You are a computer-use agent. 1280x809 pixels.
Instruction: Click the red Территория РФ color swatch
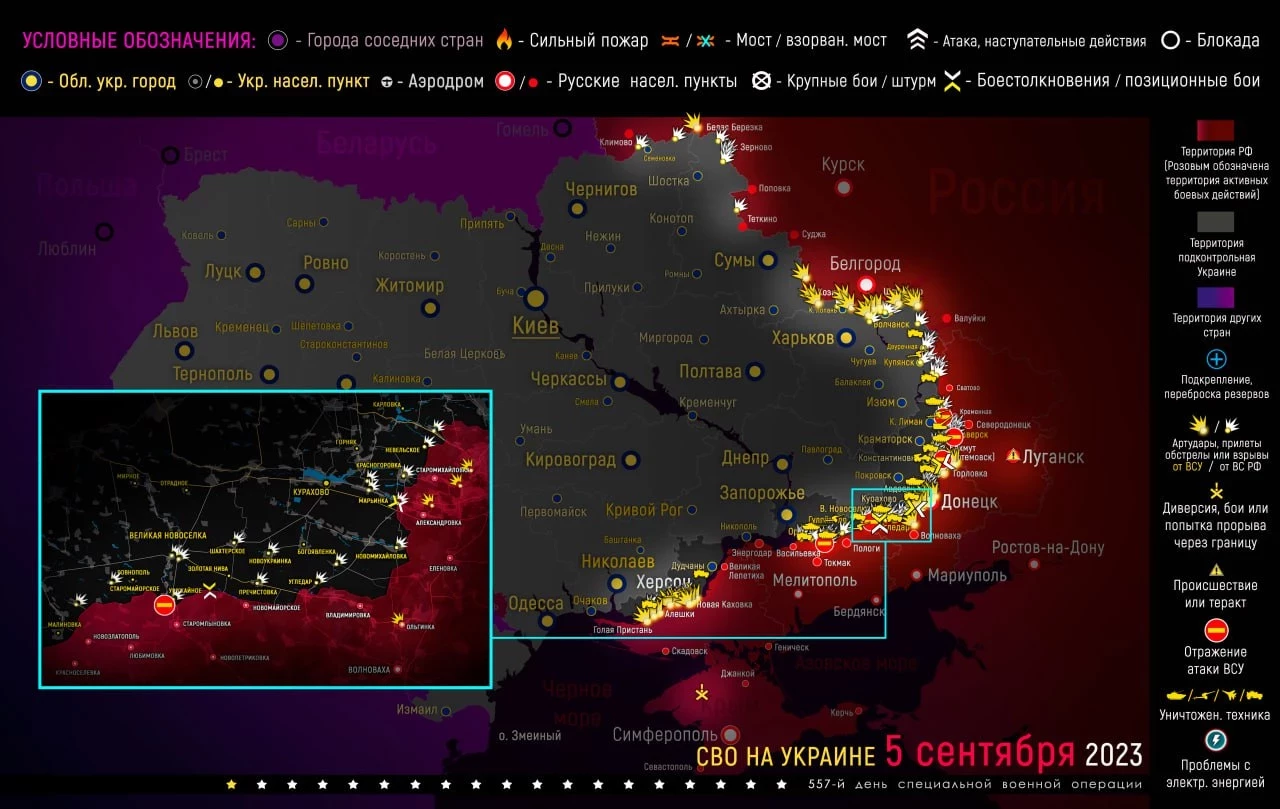coord(1215,131)
